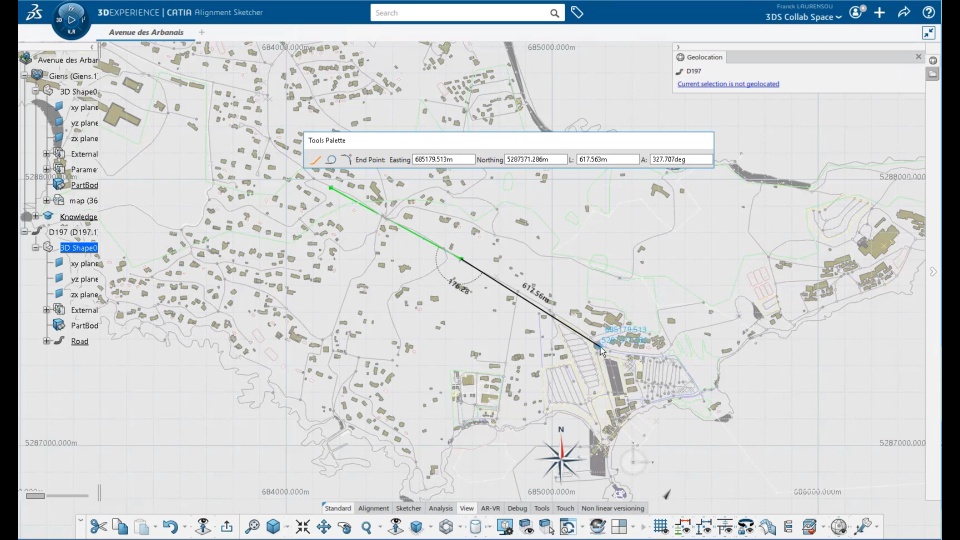Switch to the Alignment tab
Viewport: 960px width, 540px height.
click(x=373, y=508)
